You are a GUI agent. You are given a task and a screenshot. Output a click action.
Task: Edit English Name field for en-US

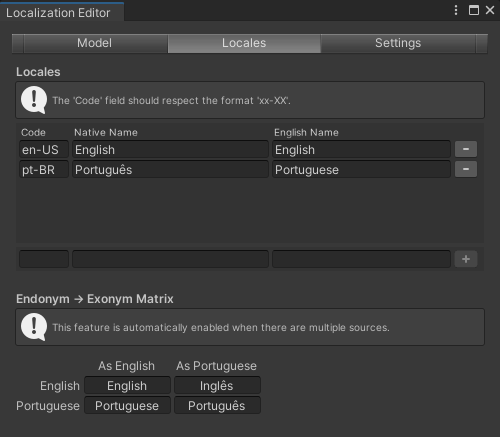click(361, 149)
